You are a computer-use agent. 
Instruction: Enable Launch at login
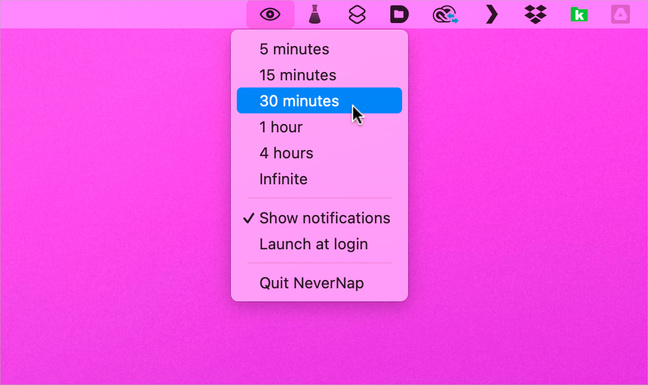(319, 244)
